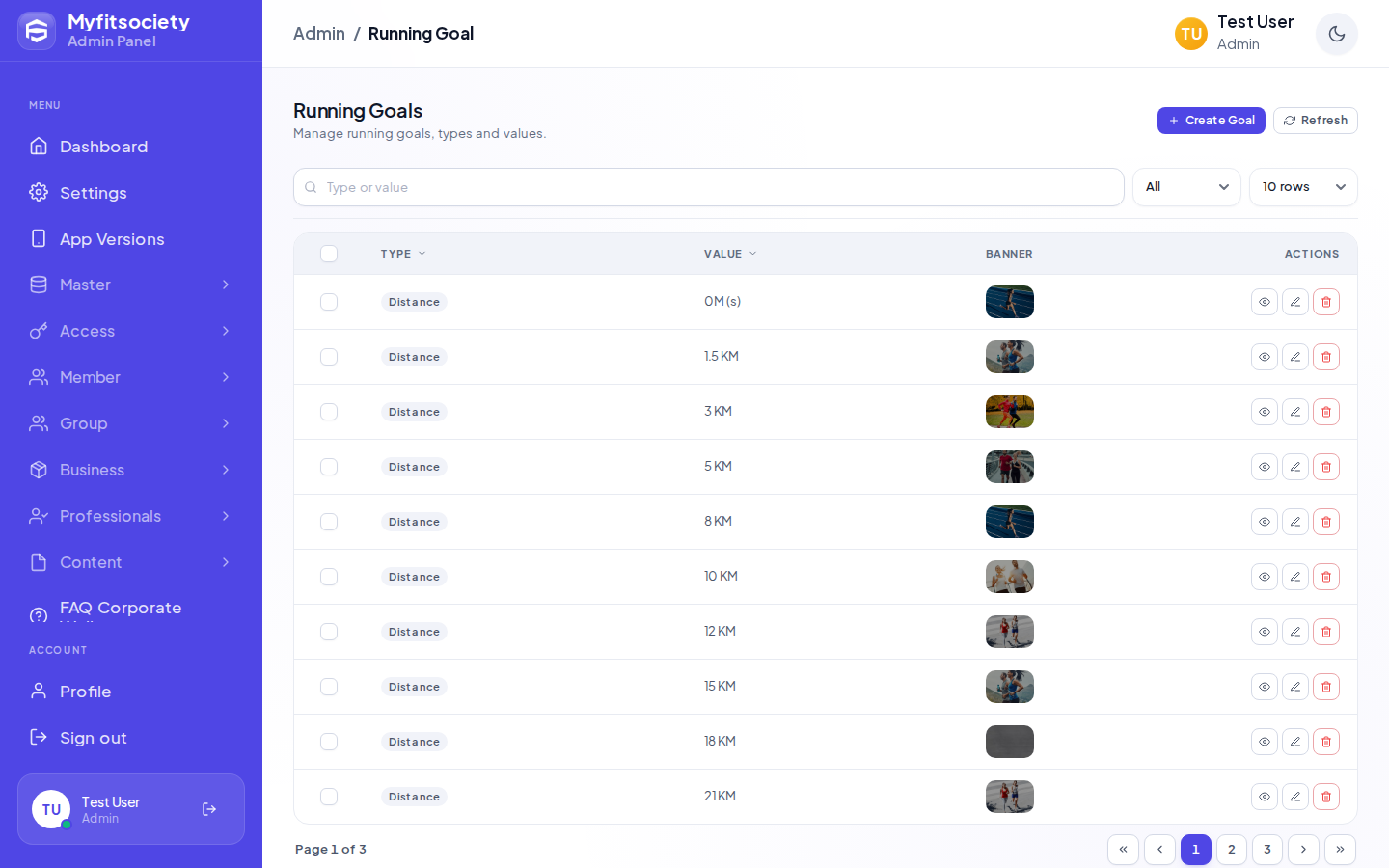The width and height of the screenshot is (1389, 868).
Task: Expand the Master sidebar menu
Action: [131, 285]
